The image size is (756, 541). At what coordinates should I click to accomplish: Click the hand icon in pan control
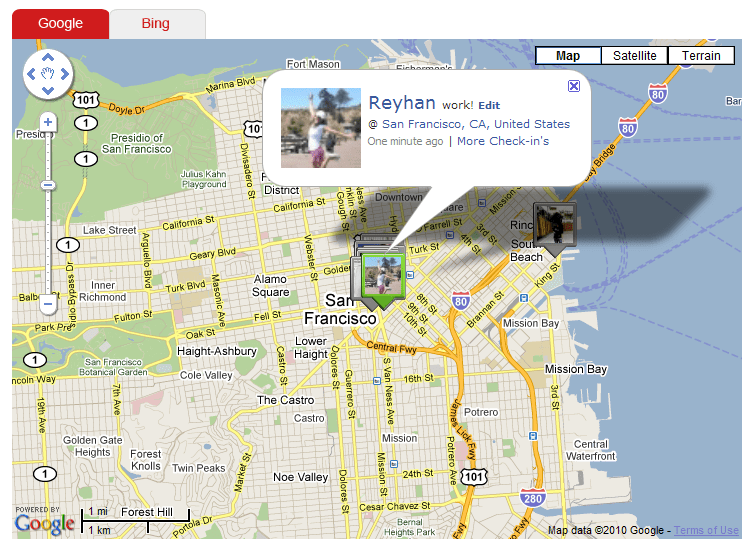(47, 74)
